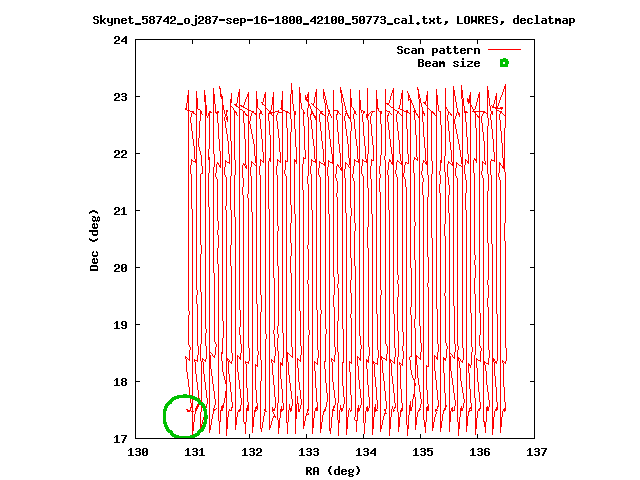Click the x-axis tick label 130
This screenshot has height=480, width=640.
tap(137, 453)
